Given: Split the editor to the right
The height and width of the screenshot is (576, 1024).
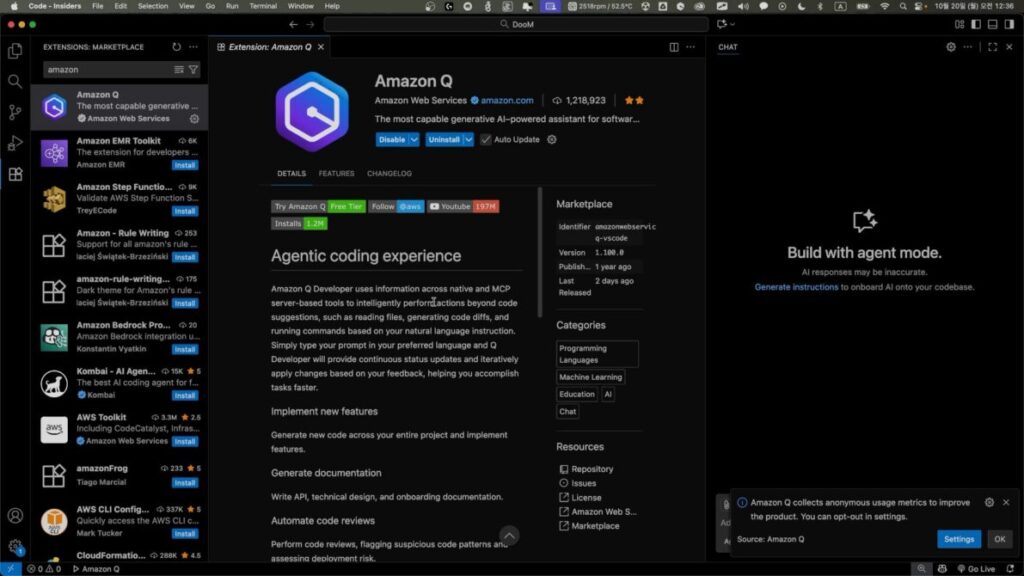Looking at the screenshot, I should pos(674,47).
